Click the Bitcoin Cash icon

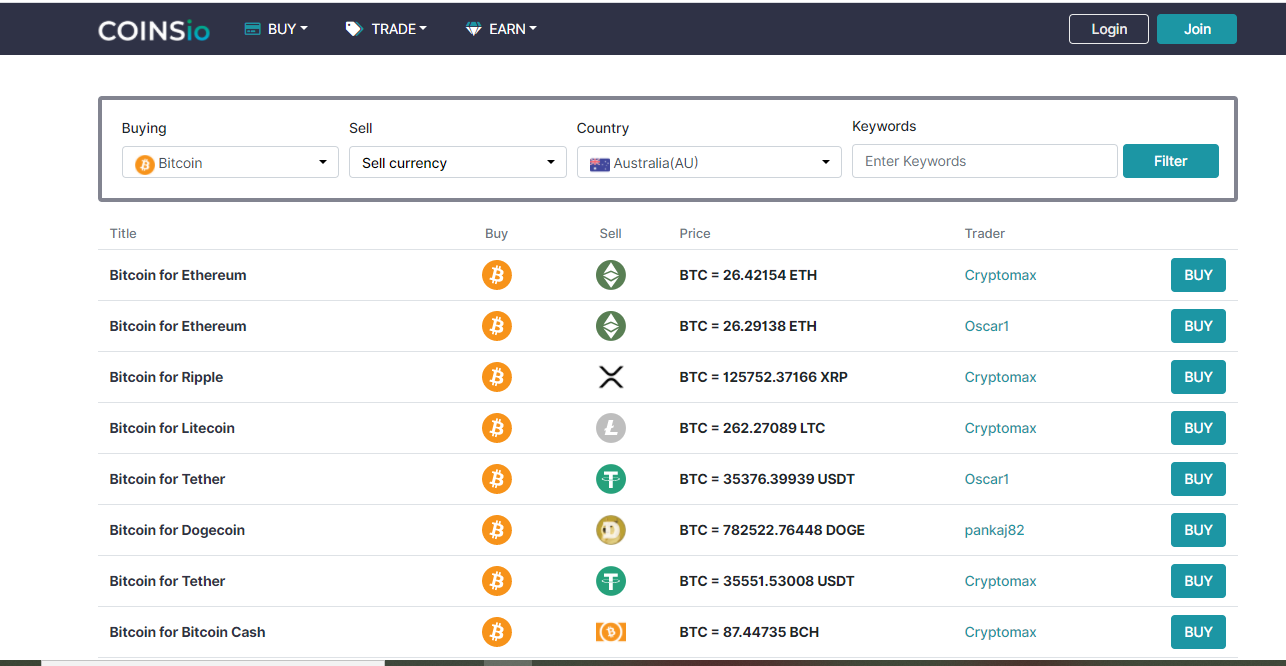(611, 632)
